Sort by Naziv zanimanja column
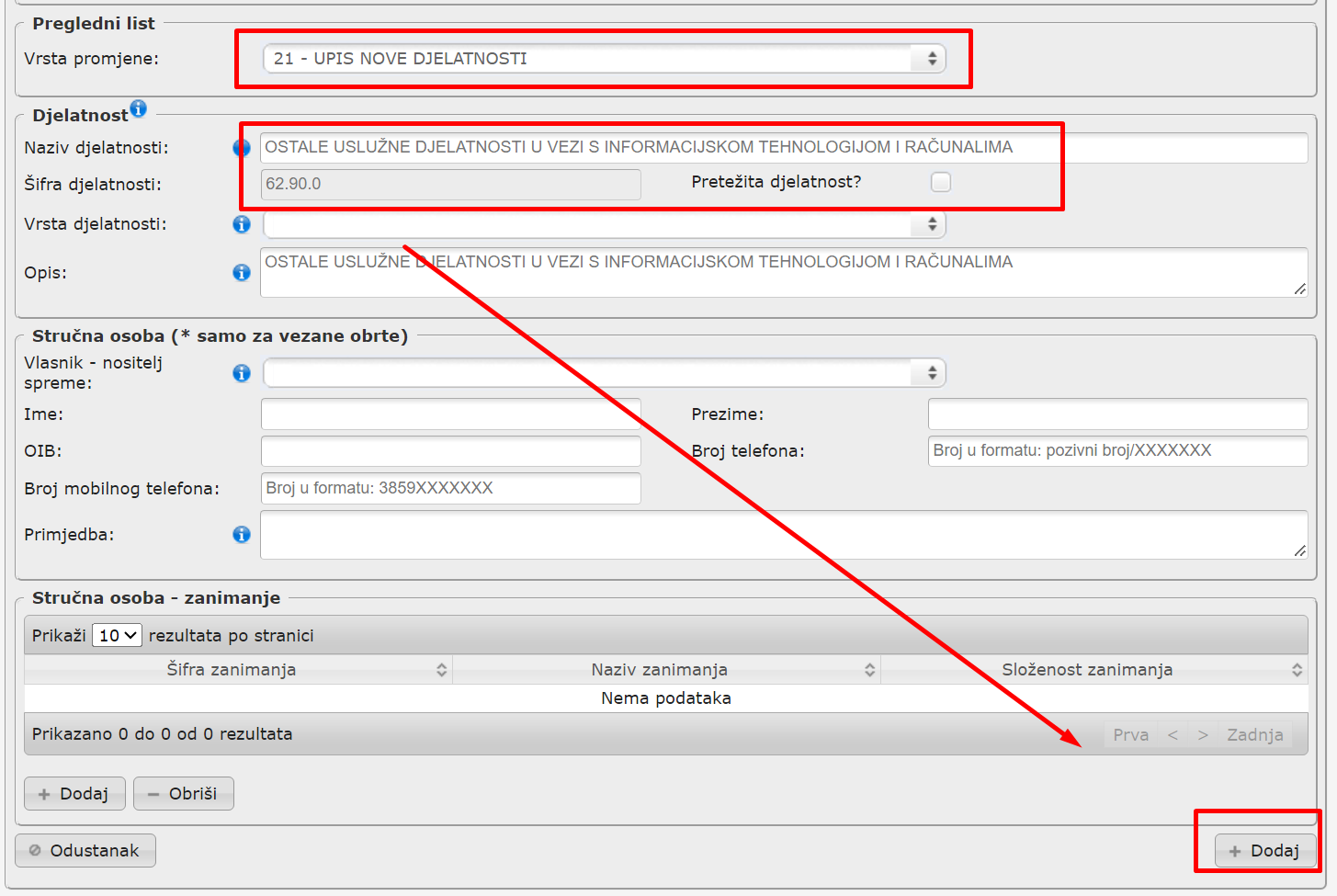The height and width of the screenshot is (896, 1337). [x=666, y=670]
